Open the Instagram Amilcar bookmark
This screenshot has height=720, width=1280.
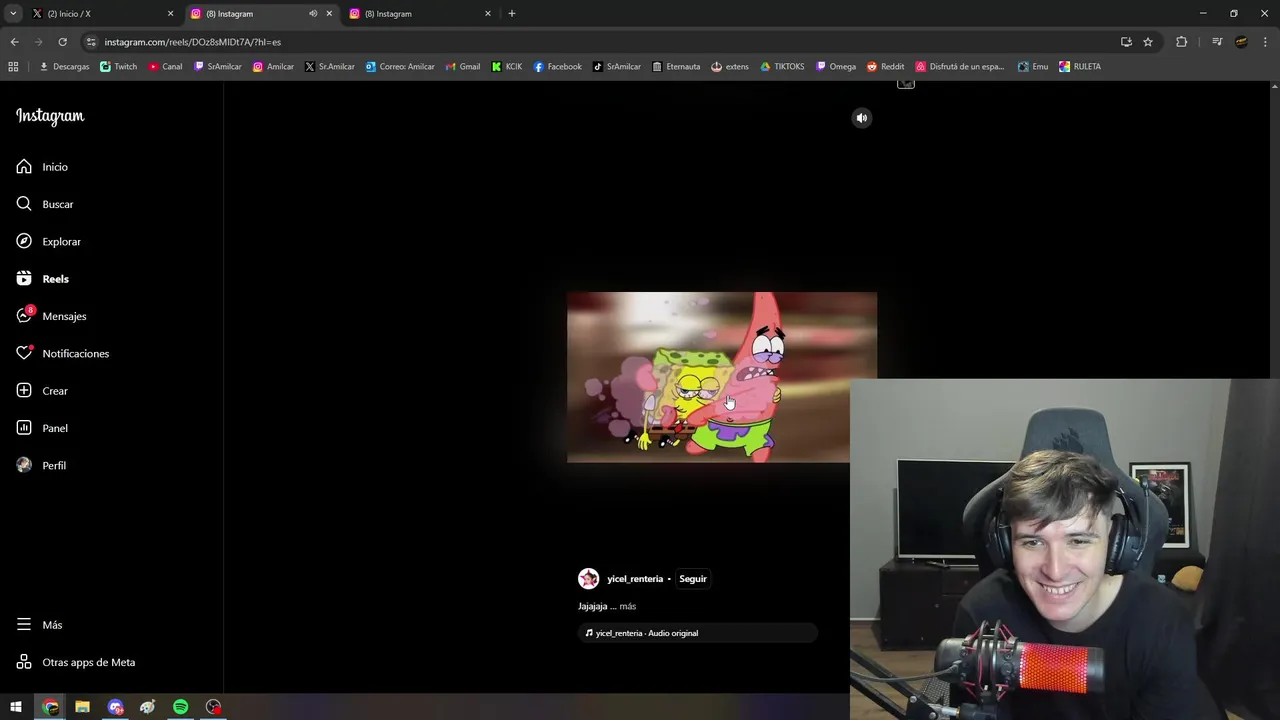pos(273,67)
